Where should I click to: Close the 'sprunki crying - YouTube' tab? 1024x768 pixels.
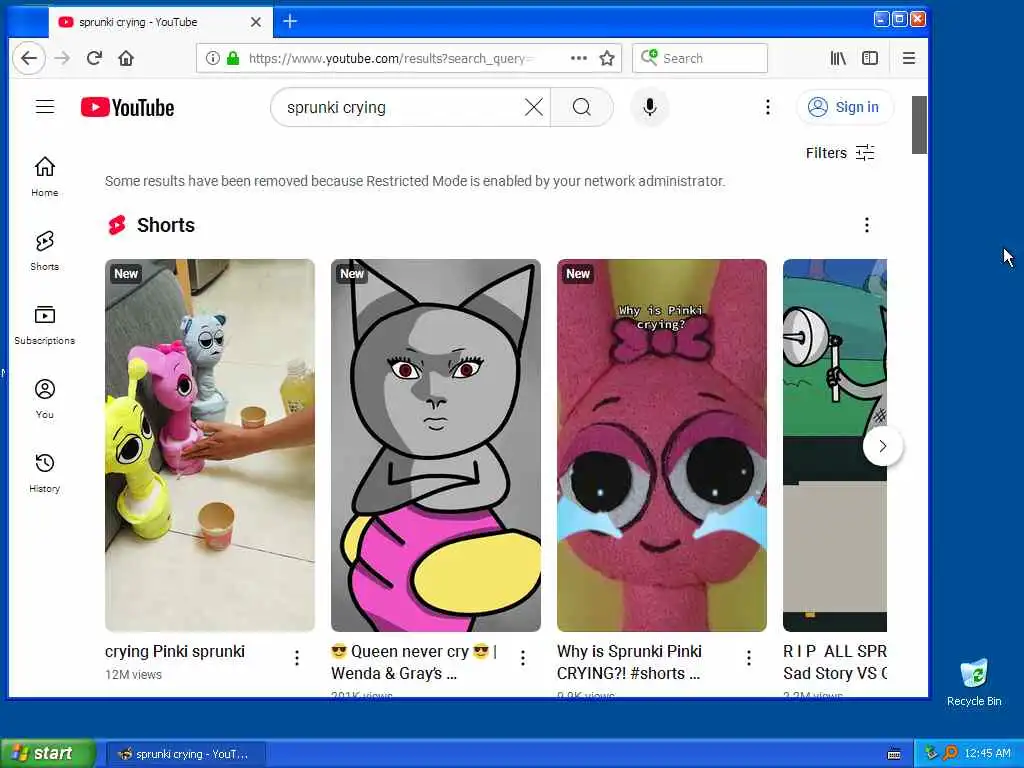click(256, 22)
